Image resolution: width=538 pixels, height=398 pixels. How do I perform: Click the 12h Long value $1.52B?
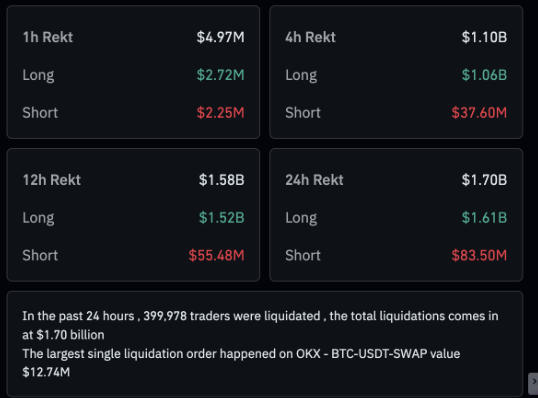pyautogui.click(x=221, y=218)
